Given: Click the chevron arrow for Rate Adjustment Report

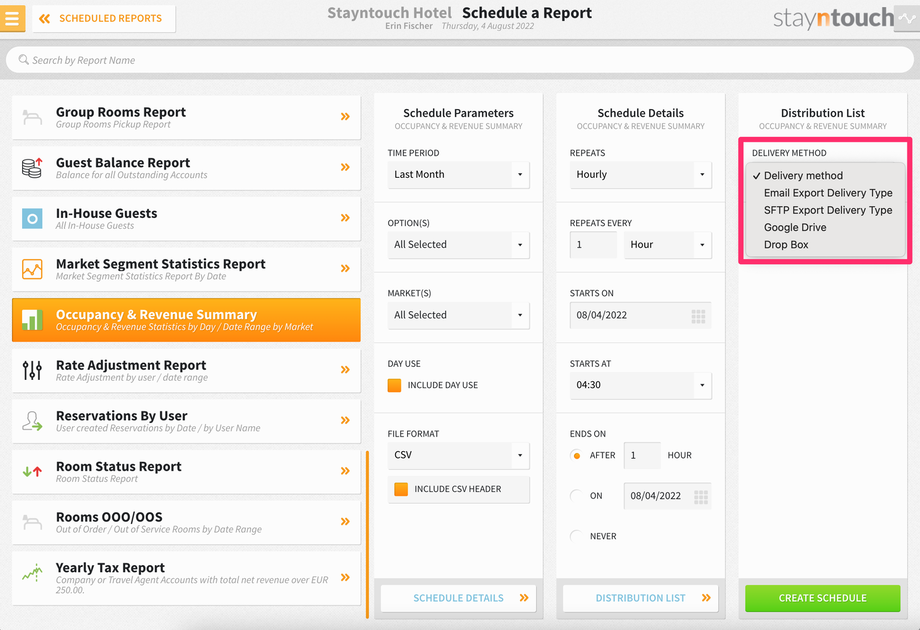Looking at the screenshot, I should (345, 370).
